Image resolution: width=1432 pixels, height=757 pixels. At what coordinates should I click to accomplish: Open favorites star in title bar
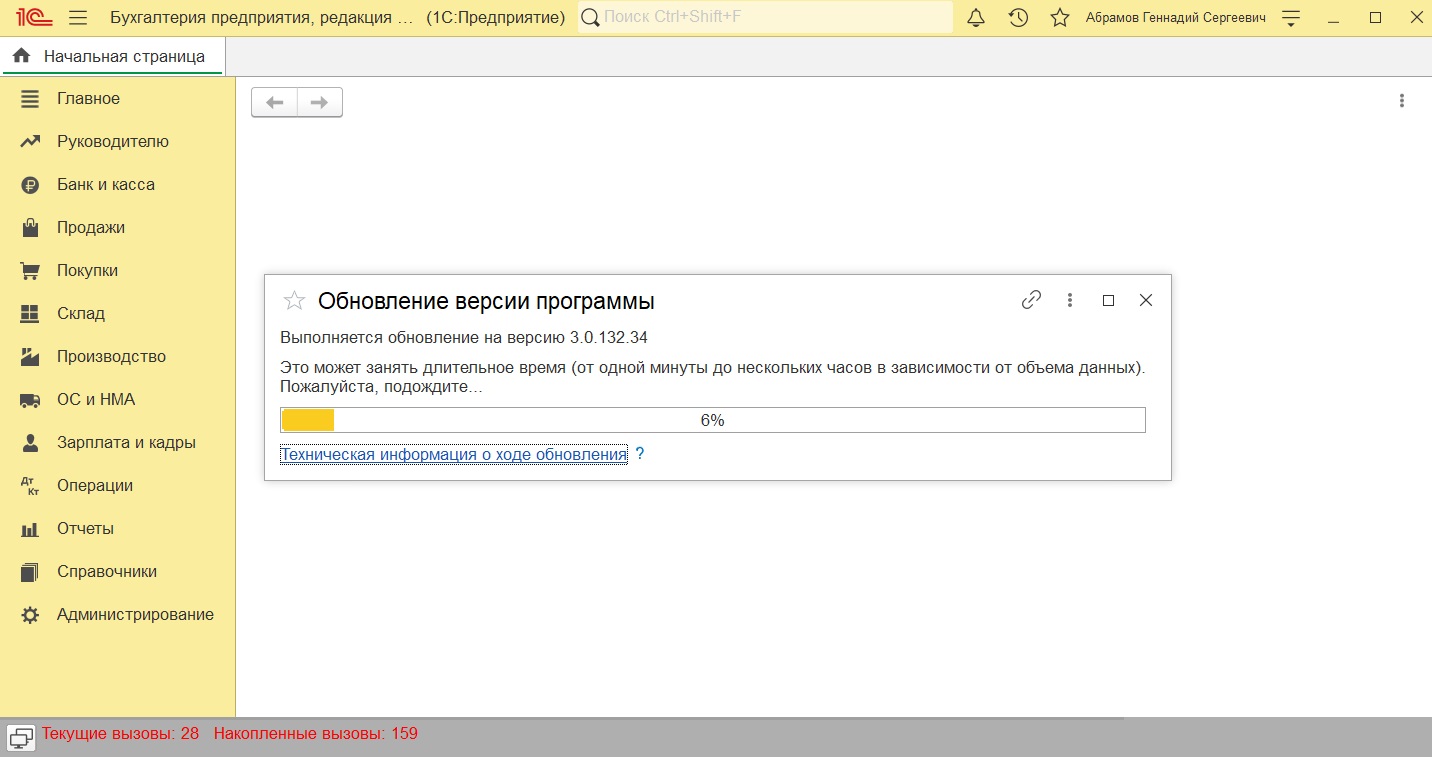pyautogui.click(x=1060, y=18)
